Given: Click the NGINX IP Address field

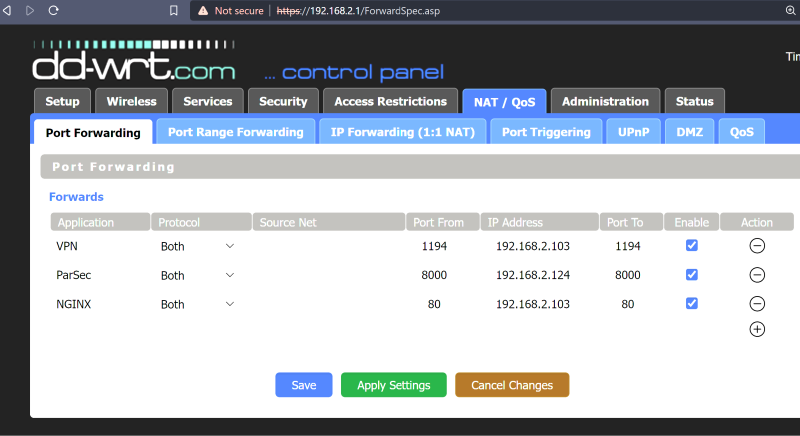Looking at the screenshot, I should tap(541, 304).
